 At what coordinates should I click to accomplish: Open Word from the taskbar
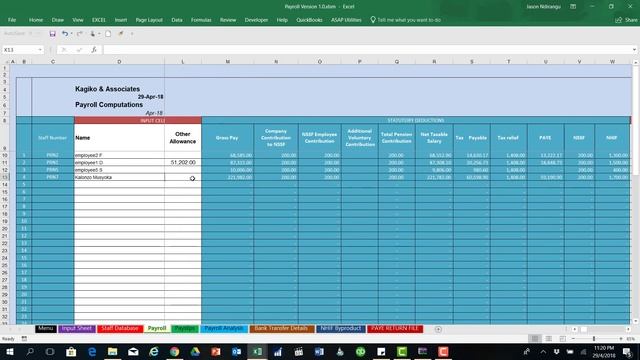pyautogui.click(x=319, y=351)
